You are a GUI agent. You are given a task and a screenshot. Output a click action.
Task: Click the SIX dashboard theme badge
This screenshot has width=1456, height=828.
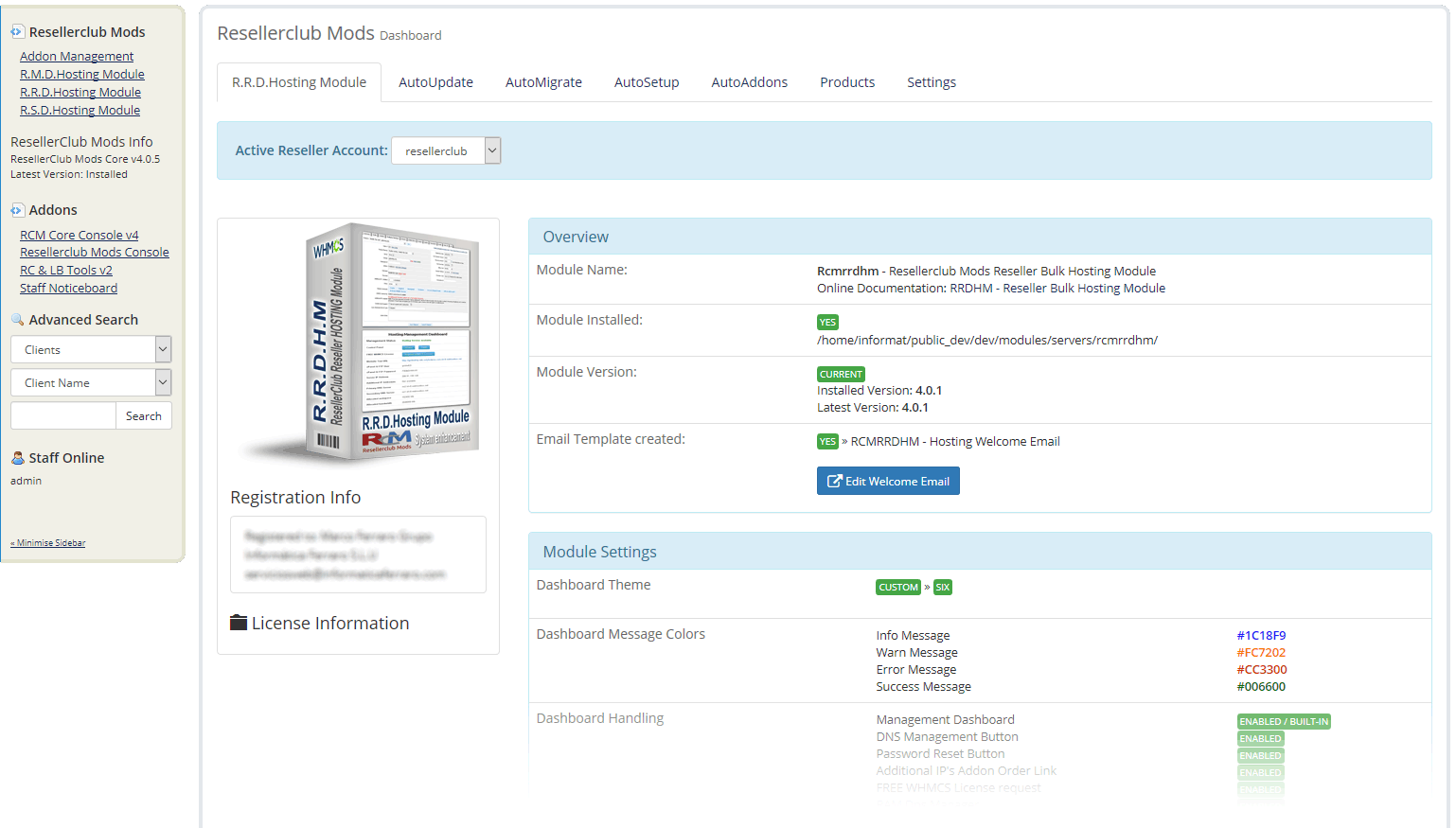[x=943, y=588]
